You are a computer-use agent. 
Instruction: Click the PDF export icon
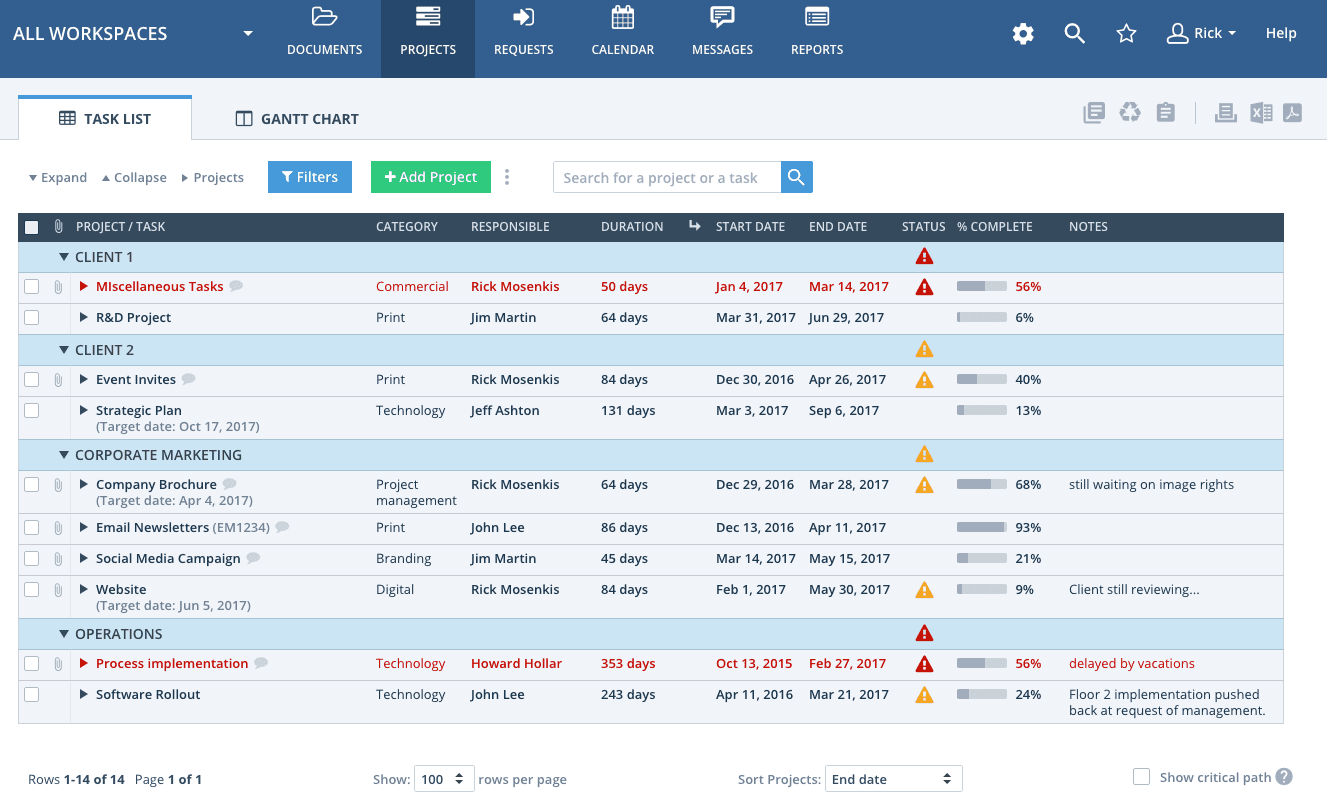[x=1293, y=113]
